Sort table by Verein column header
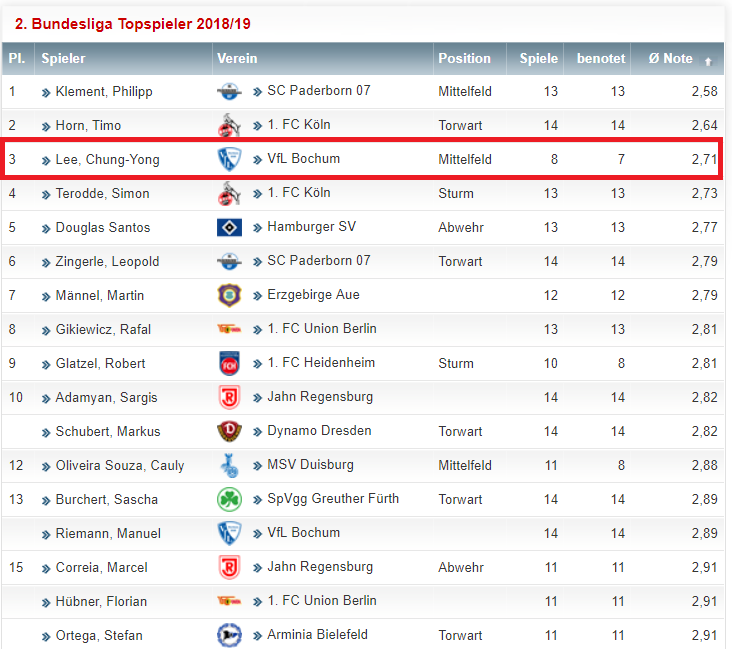Viewport: 737px width, 649px height. tap(237, 58)
